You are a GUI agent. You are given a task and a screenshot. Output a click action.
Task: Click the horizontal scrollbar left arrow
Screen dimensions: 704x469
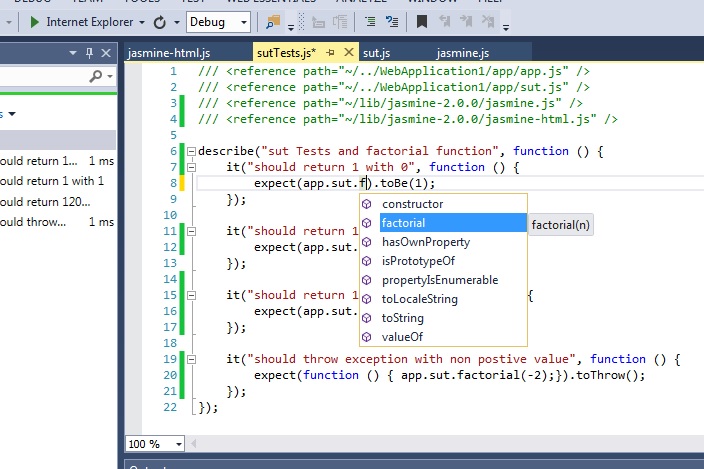click(x=194, y=444)
